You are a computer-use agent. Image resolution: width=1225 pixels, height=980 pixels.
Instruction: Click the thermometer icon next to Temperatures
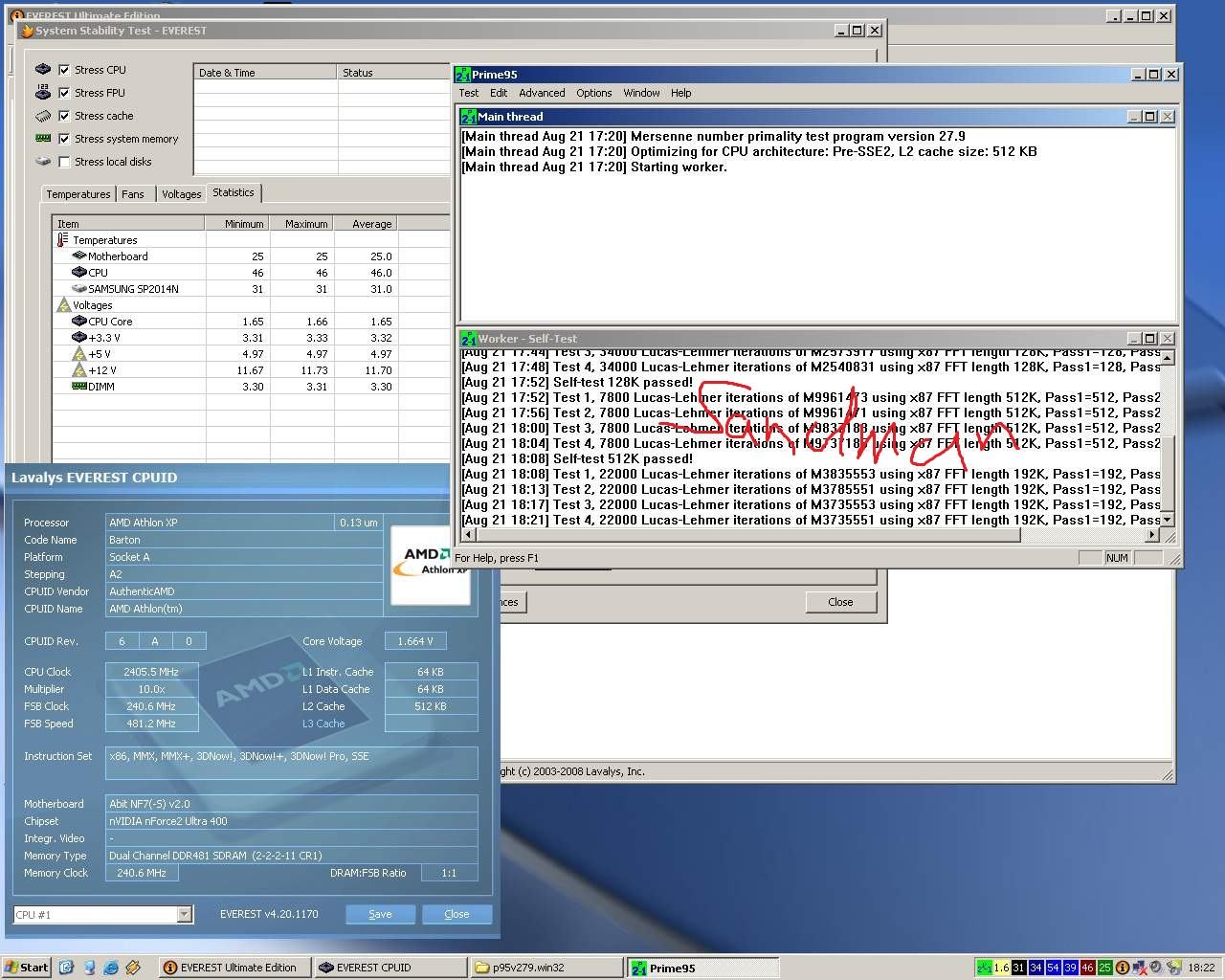pos(63,240)
